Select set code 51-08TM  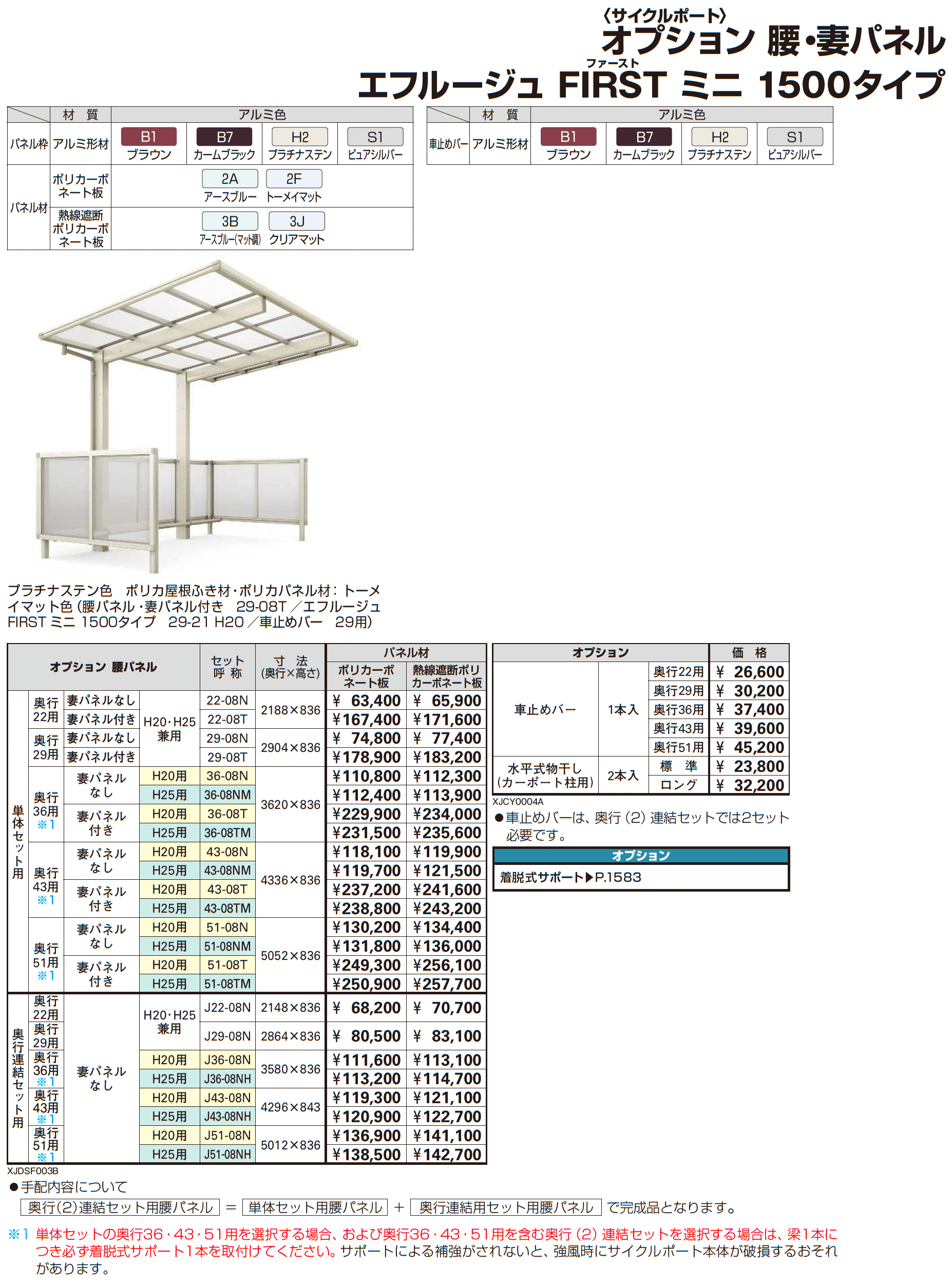pyautogui.click(x=227, y=984)
